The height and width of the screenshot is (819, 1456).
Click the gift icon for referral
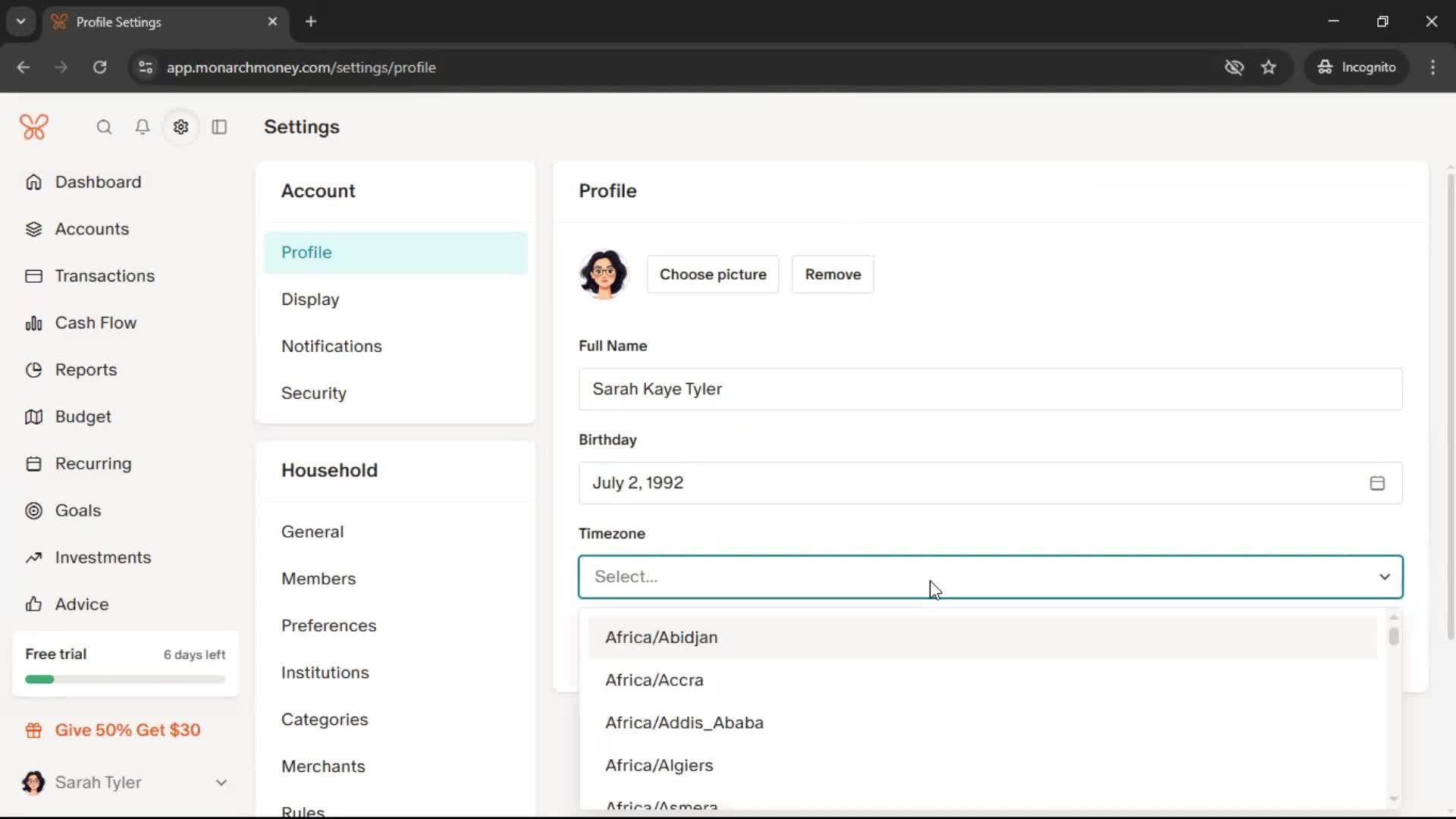coord(33,730)
